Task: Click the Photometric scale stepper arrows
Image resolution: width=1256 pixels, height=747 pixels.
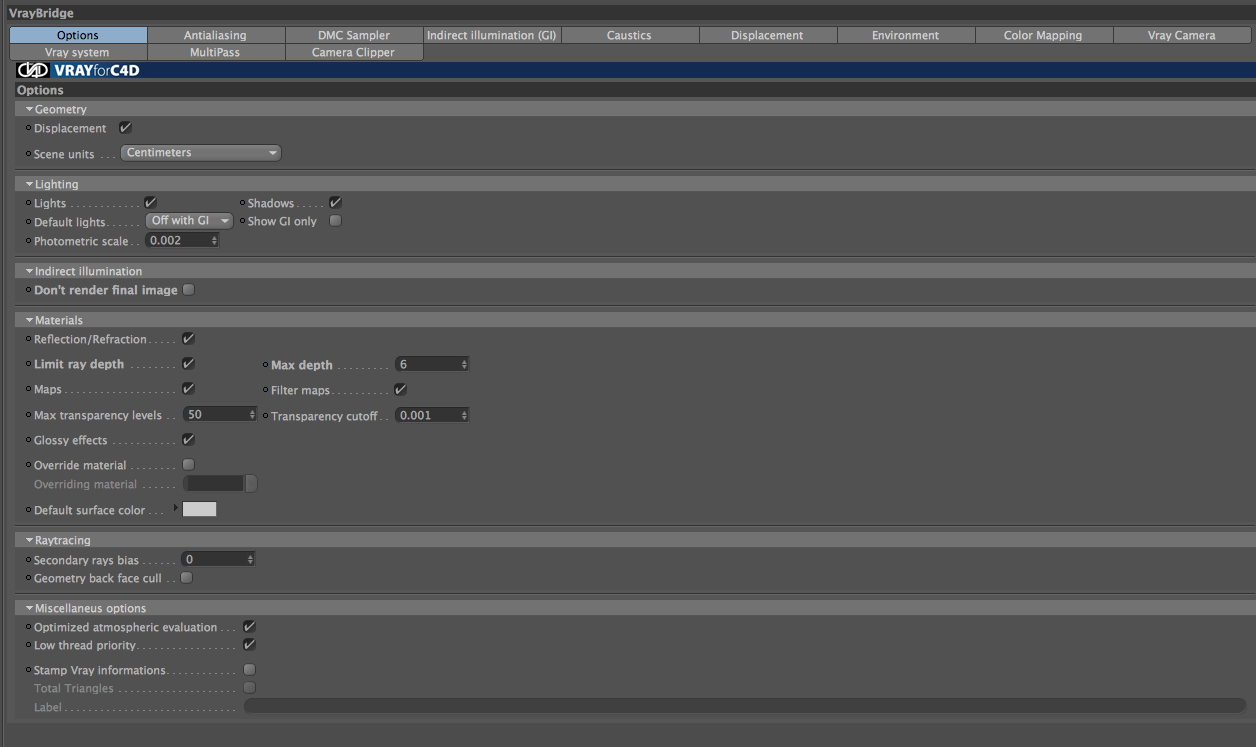Action: [214, 241]
